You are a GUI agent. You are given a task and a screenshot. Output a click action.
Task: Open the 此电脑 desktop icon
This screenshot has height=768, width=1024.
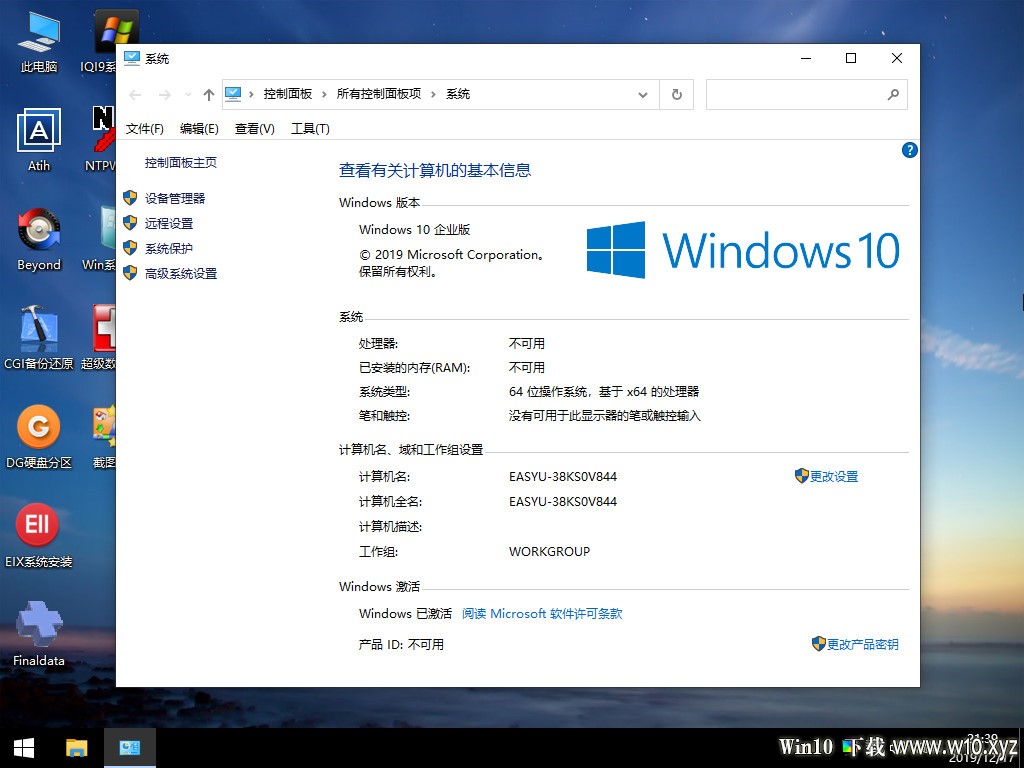[39, 42]
